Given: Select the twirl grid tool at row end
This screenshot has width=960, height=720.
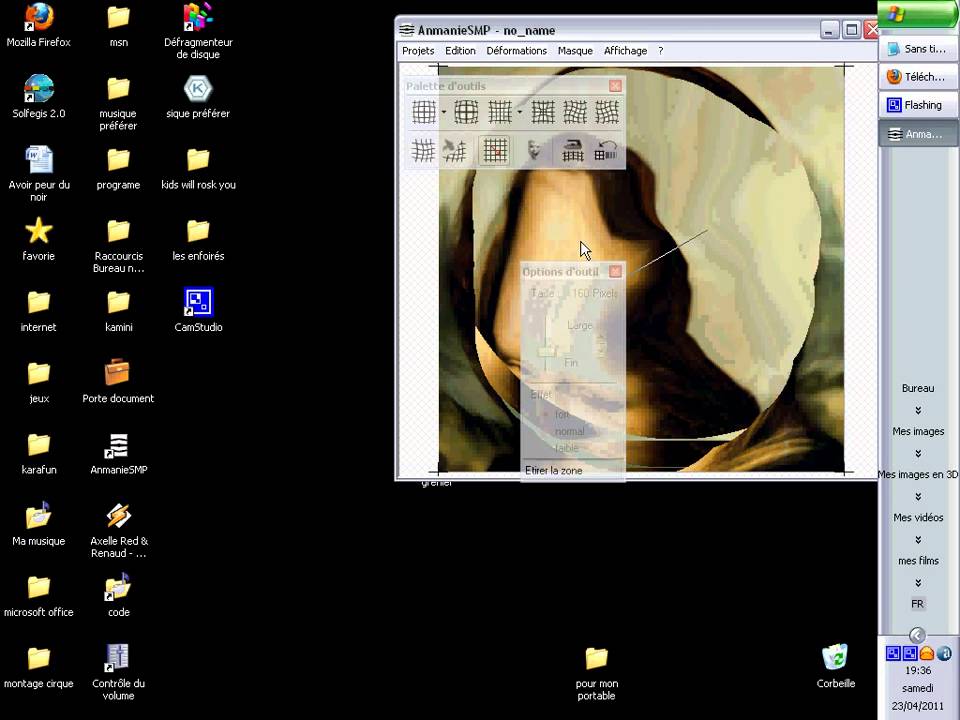Looking at the screenshot, I should [x=607, y=112].
